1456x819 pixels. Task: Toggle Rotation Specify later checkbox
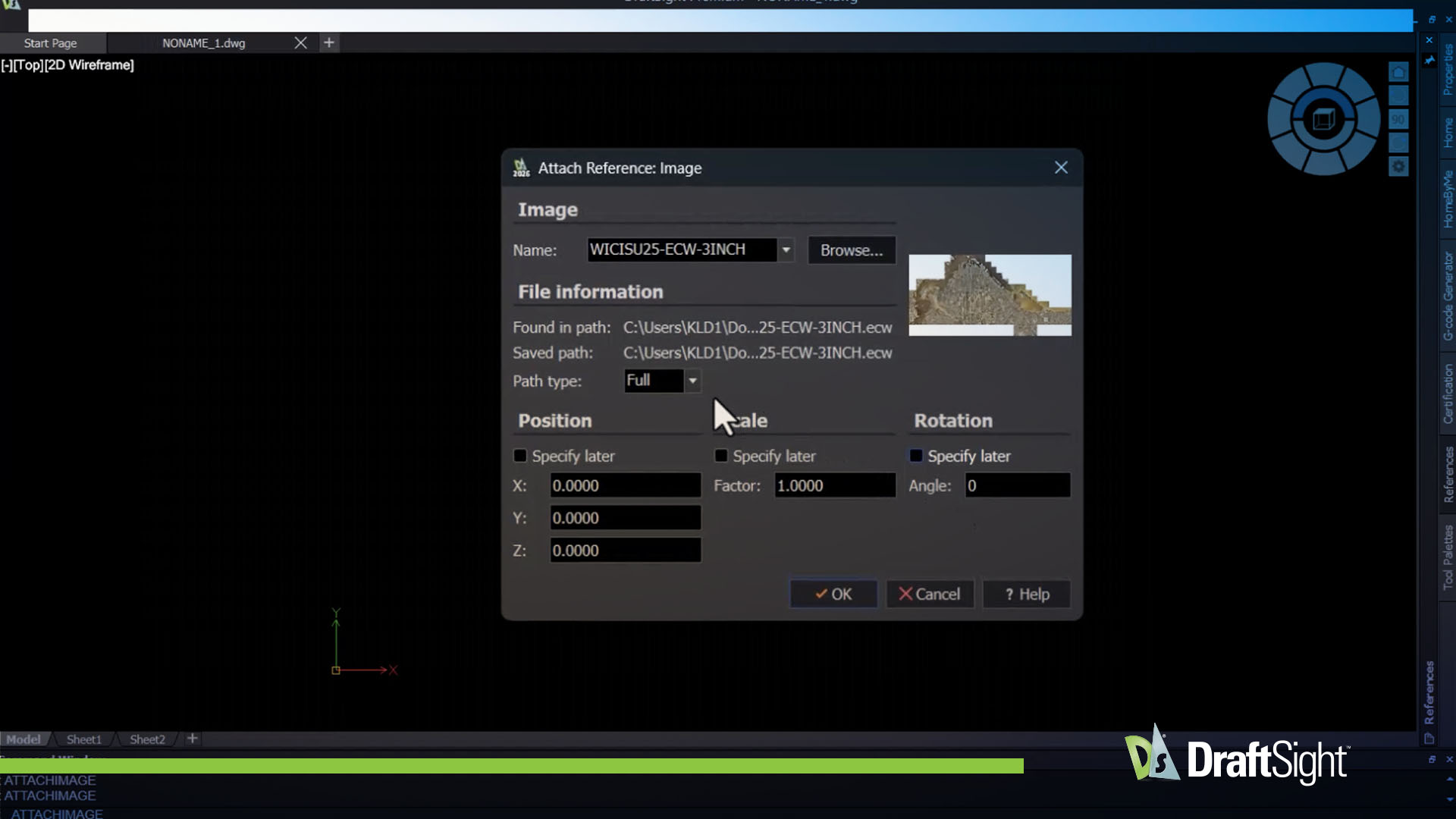pos(916,456)
